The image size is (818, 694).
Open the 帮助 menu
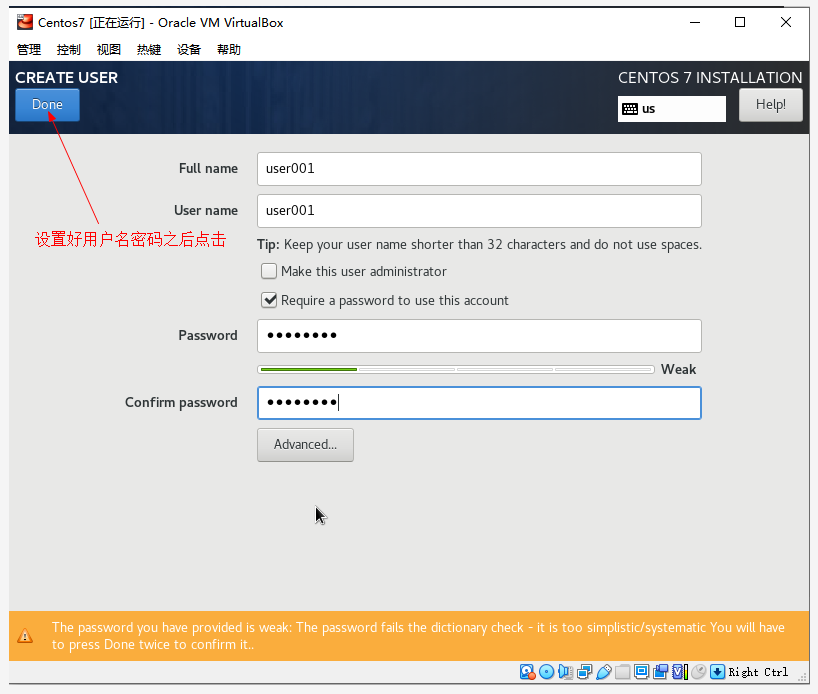(x=228, y=50)
